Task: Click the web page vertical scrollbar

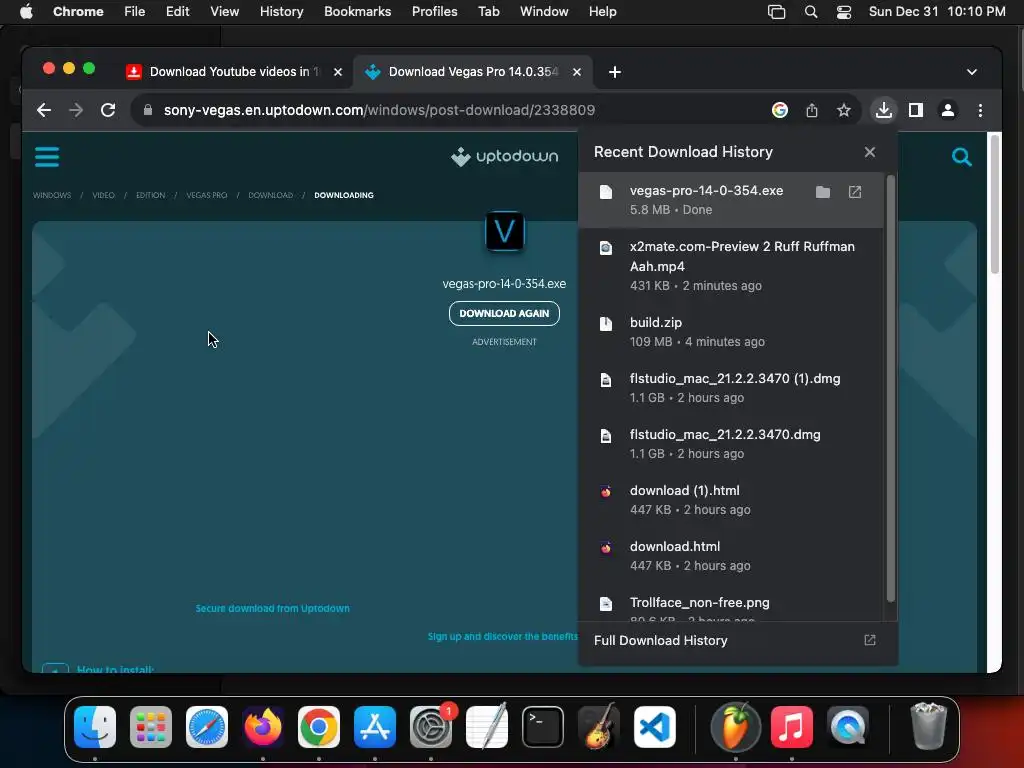Action: pyautogui.click(x=995, y=204)
